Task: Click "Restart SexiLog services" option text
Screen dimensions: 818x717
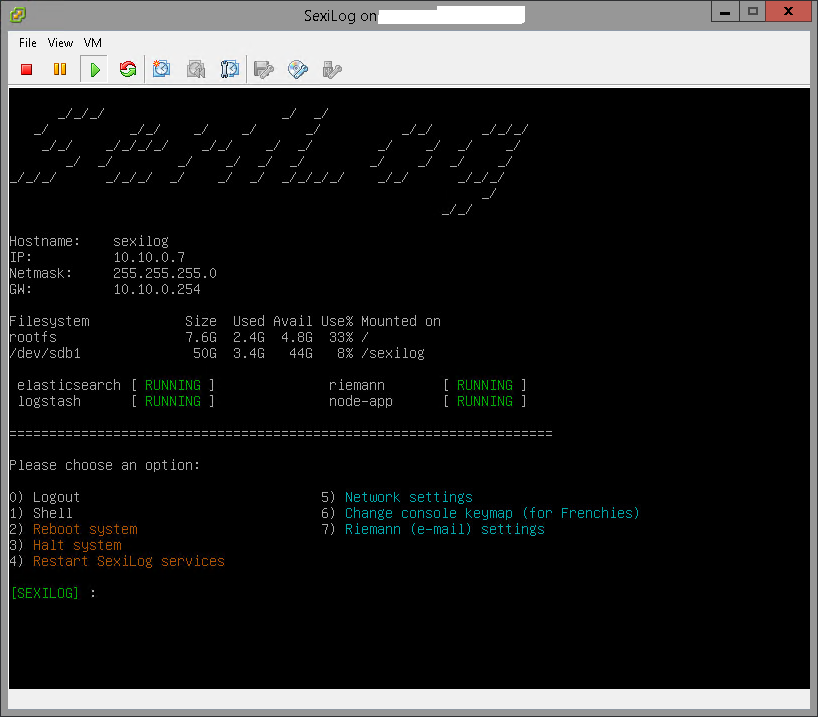Action: pos(129,561)
